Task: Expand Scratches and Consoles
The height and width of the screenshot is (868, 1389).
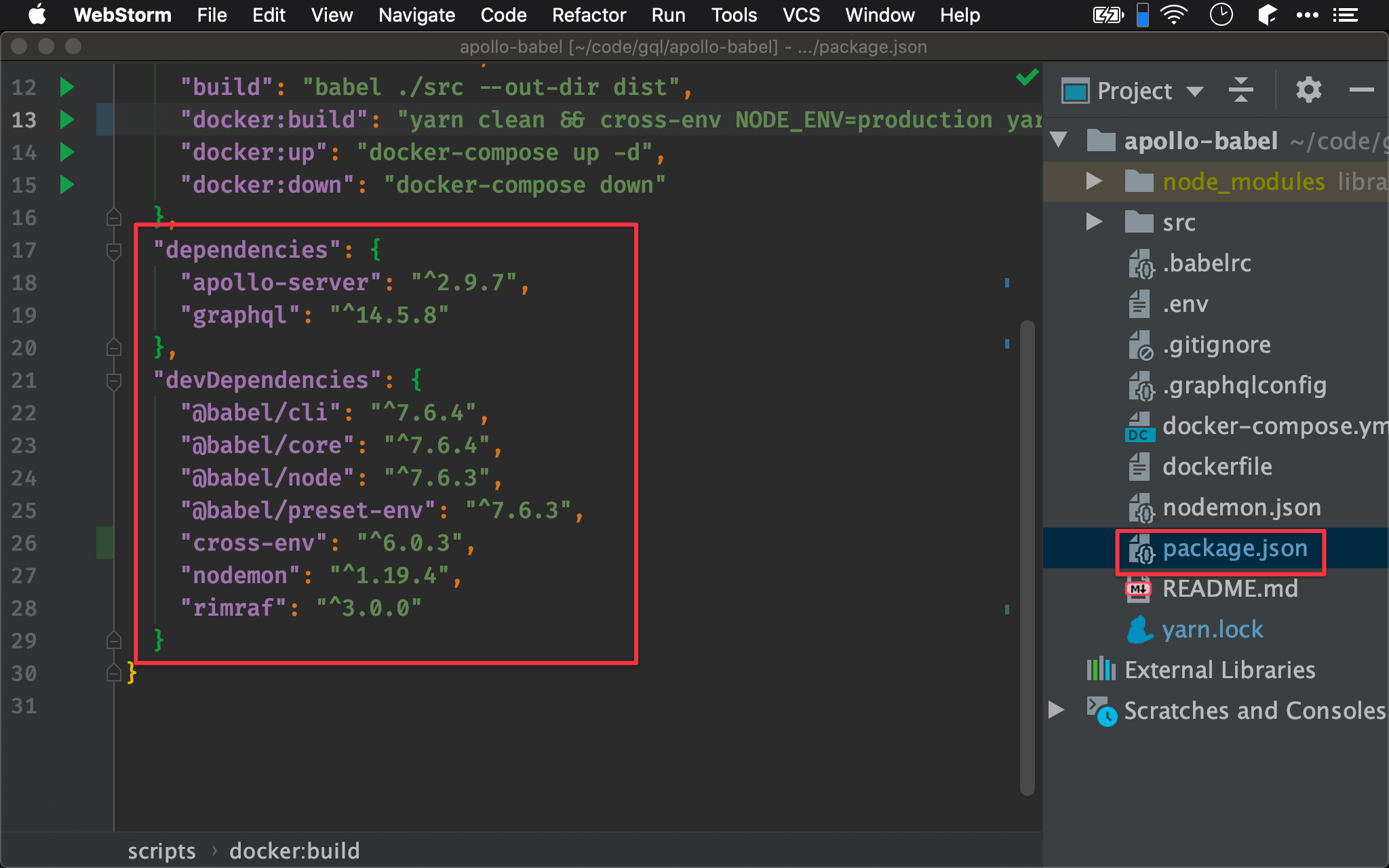Action: click(1056, 710)
